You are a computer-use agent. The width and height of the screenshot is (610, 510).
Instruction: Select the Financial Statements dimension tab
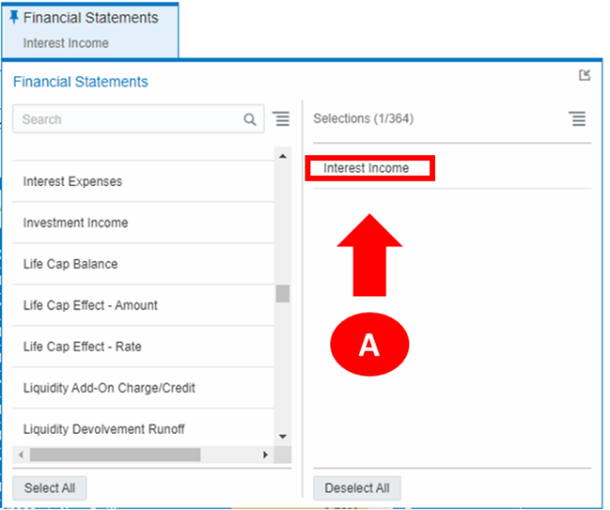click(90, 30)
